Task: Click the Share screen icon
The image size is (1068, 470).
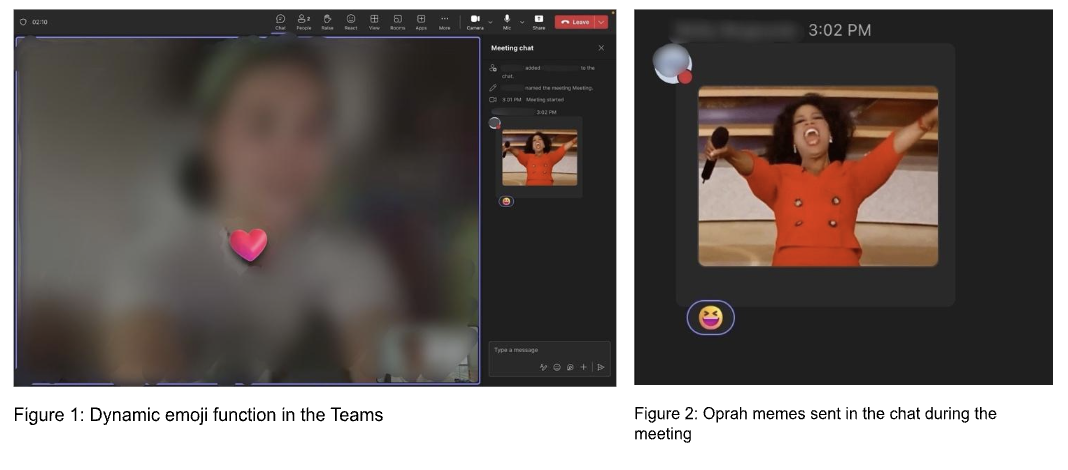Action: 538,21
